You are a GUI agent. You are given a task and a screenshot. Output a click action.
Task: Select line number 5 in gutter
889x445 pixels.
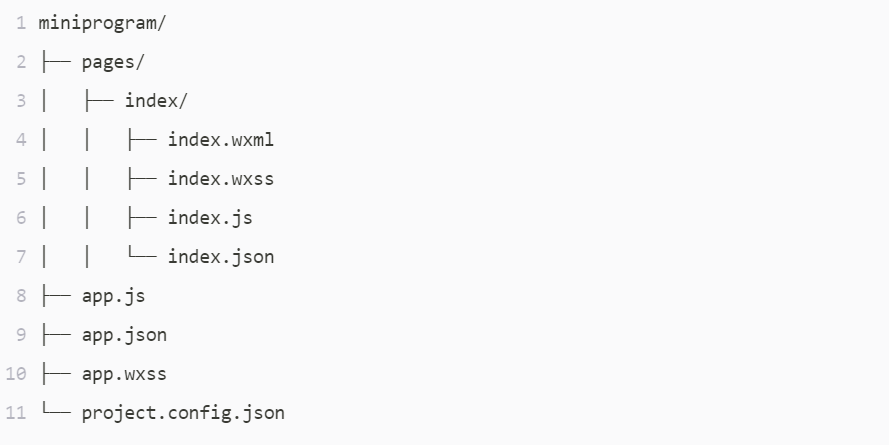click(x=21, y=179)
